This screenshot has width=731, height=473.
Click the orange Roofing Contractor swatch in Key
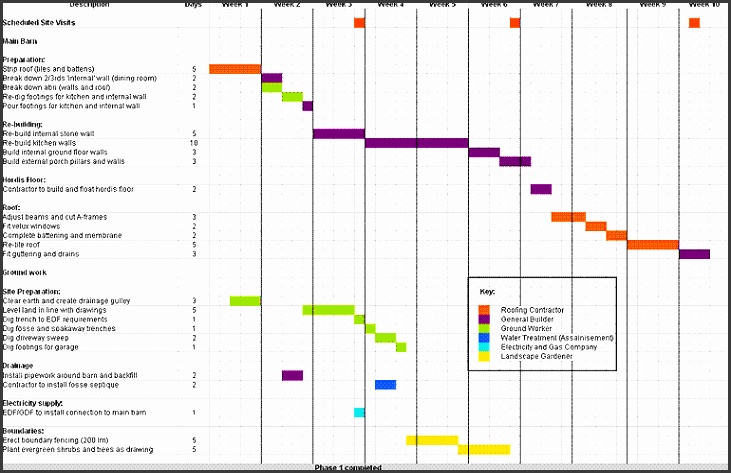[484, 310]
